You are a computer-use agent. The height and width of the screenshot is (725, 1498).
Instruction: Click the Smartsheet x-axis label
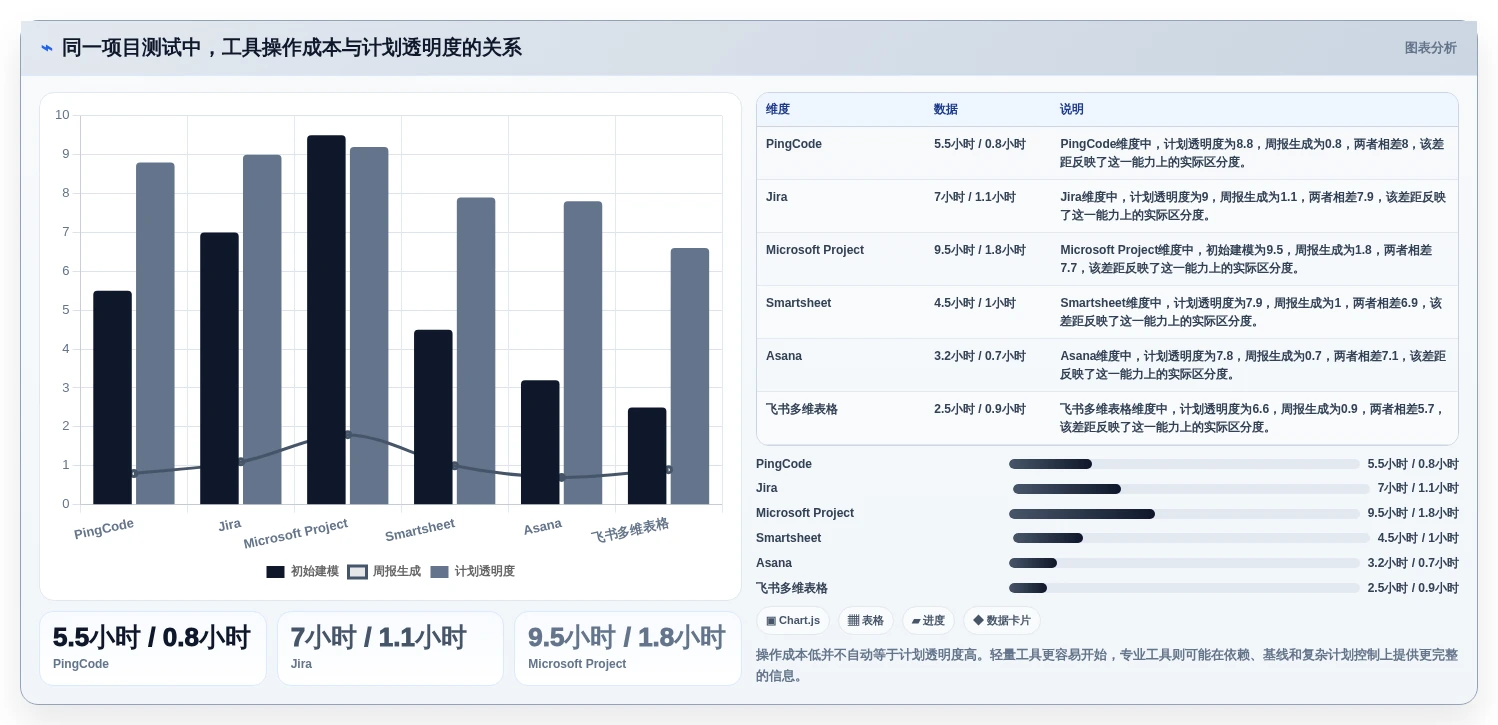point(420,530)
